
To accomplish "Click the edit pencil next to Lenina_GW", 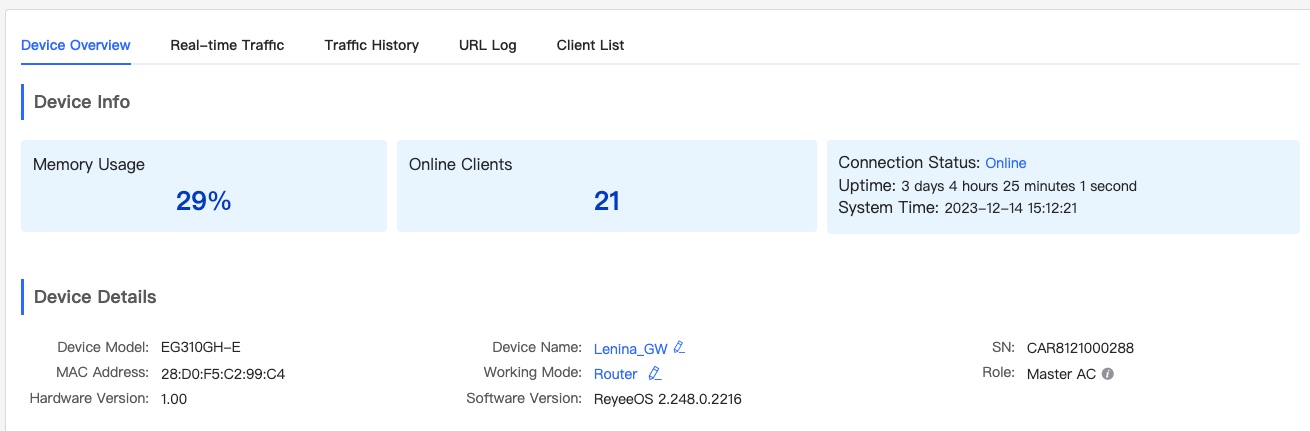I will tap(679, 348).
